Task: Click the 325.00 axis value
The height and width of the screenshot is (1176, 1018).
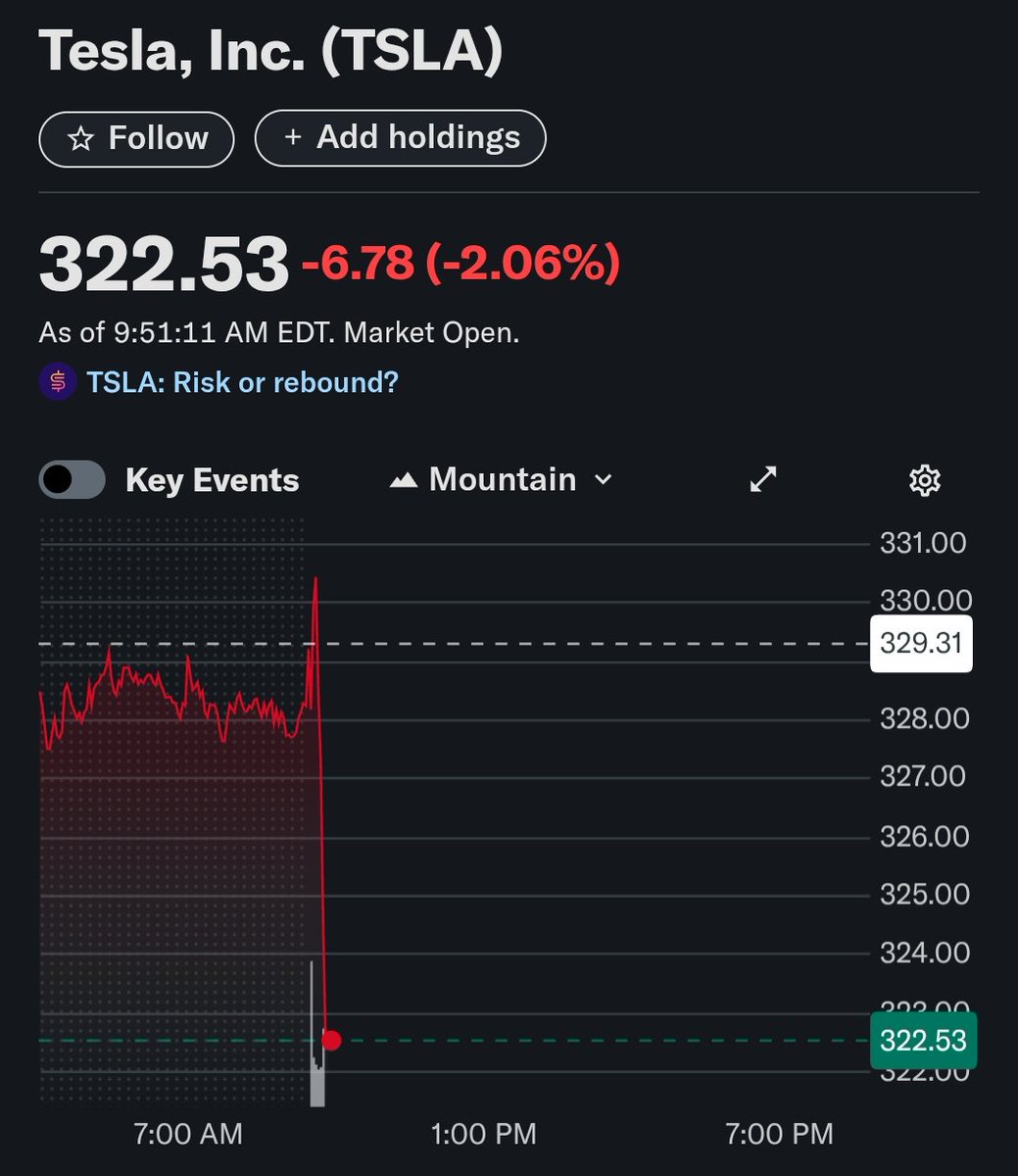Action: [x=925, y=894]
